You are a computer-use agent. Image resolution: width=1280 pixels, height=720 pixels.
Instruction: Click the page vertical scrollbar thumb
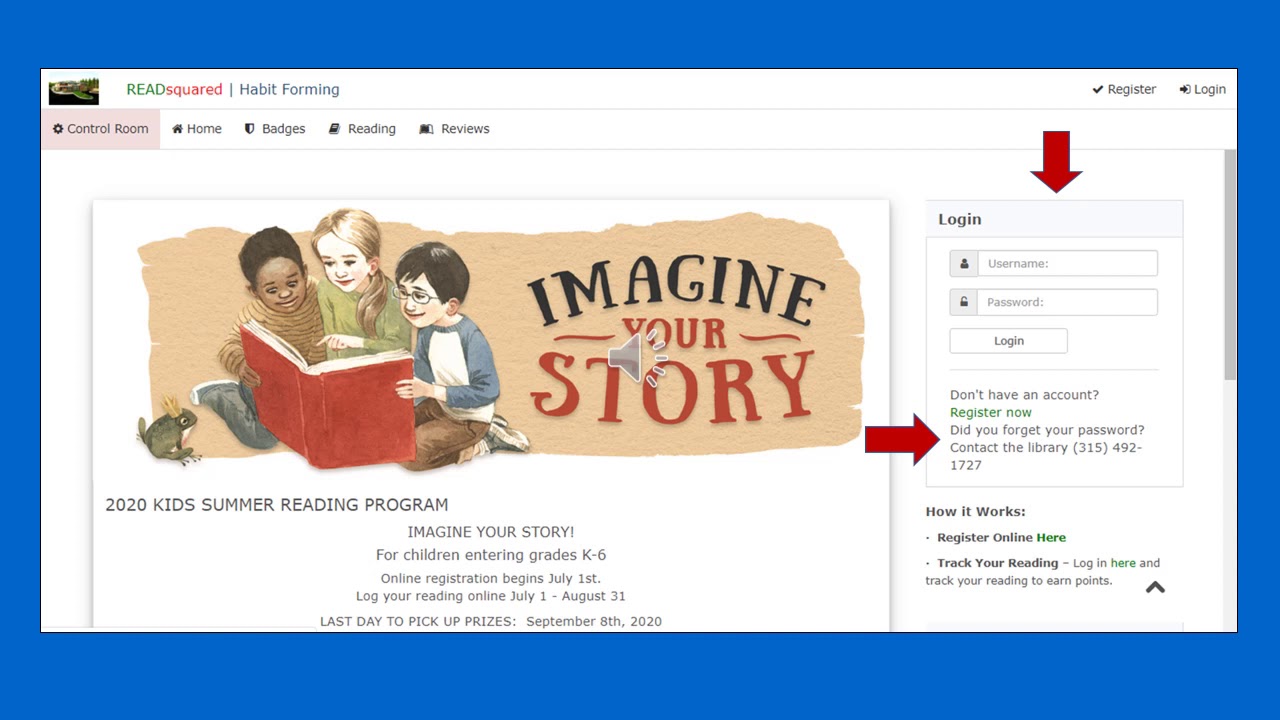coord(1230,265)
